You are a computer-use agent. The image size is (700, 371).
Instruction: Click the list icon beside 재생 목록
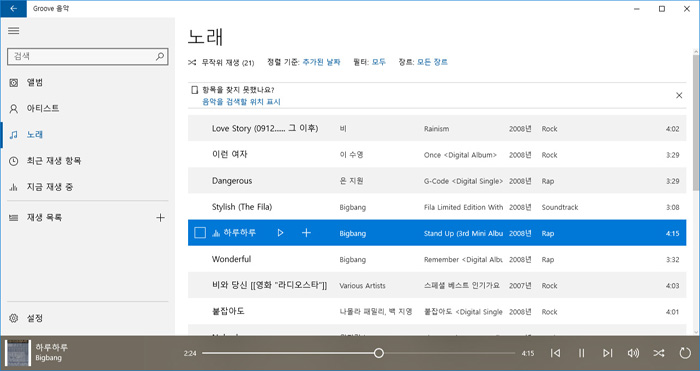(x=14, y=218)
